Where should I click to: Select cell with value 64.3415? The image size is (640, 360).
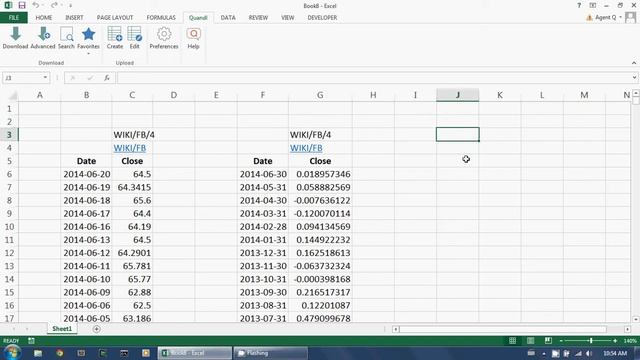tap(132, 187)
